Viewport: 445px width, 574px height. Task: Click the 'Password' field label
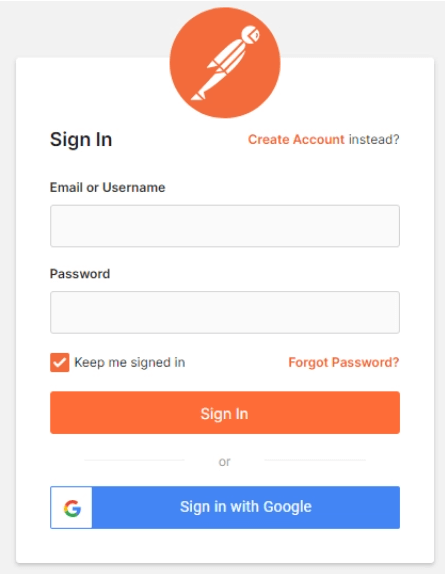click(x=80, y=274)
